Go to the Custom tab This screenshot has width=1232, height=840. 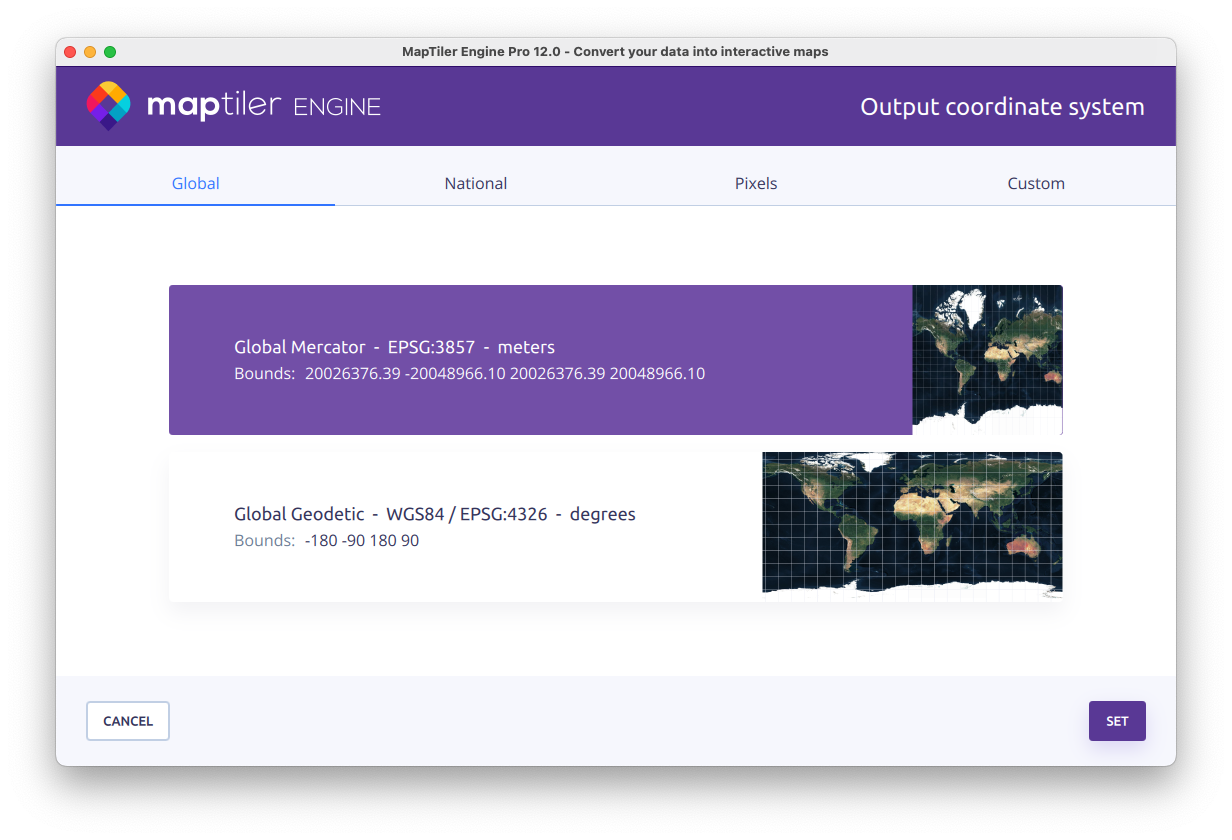1036,183
